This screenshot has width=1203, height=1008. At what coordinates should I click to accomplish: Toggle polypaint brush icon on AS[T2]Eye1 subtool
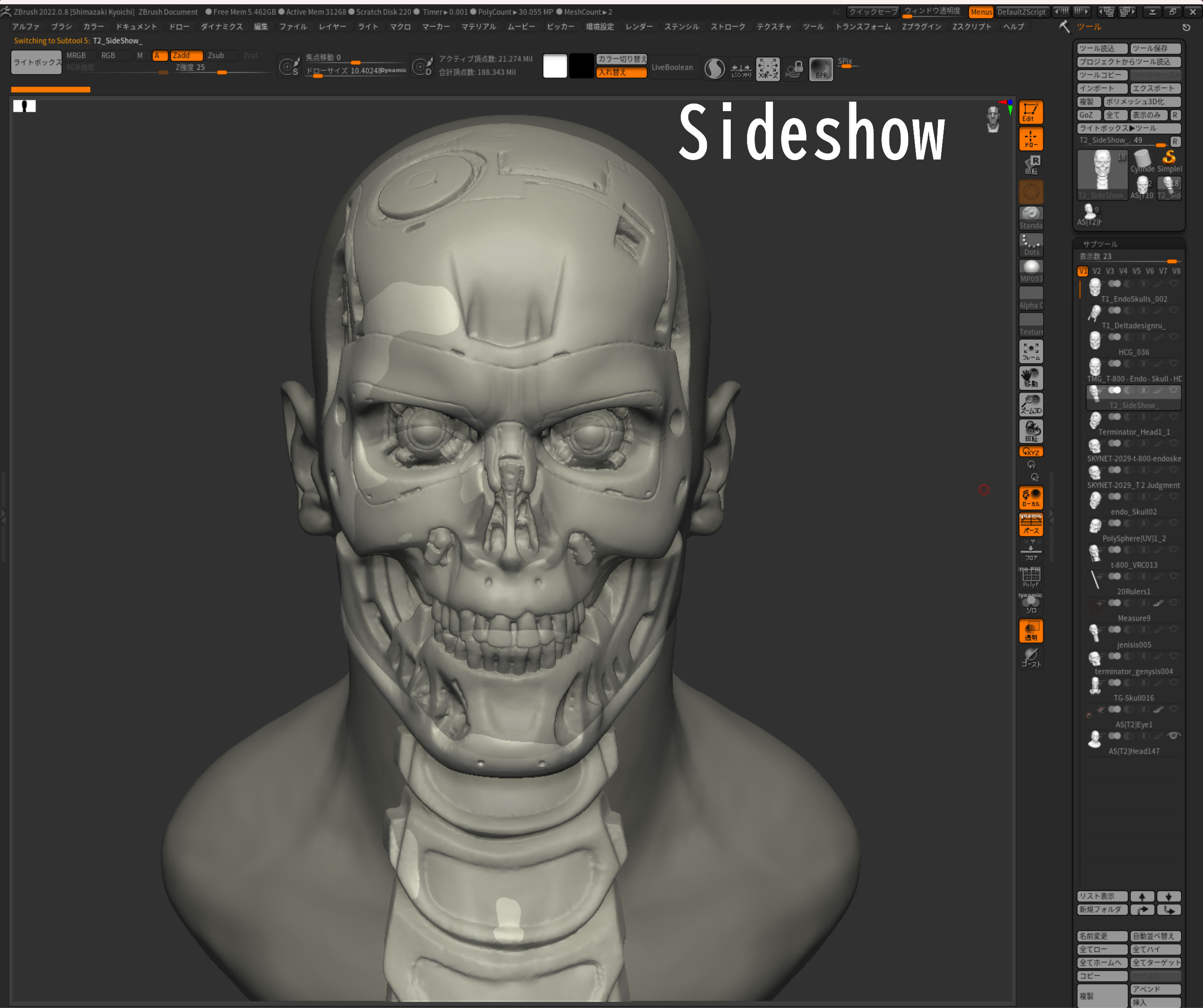pyautogui.click(x=1158, y=709)
